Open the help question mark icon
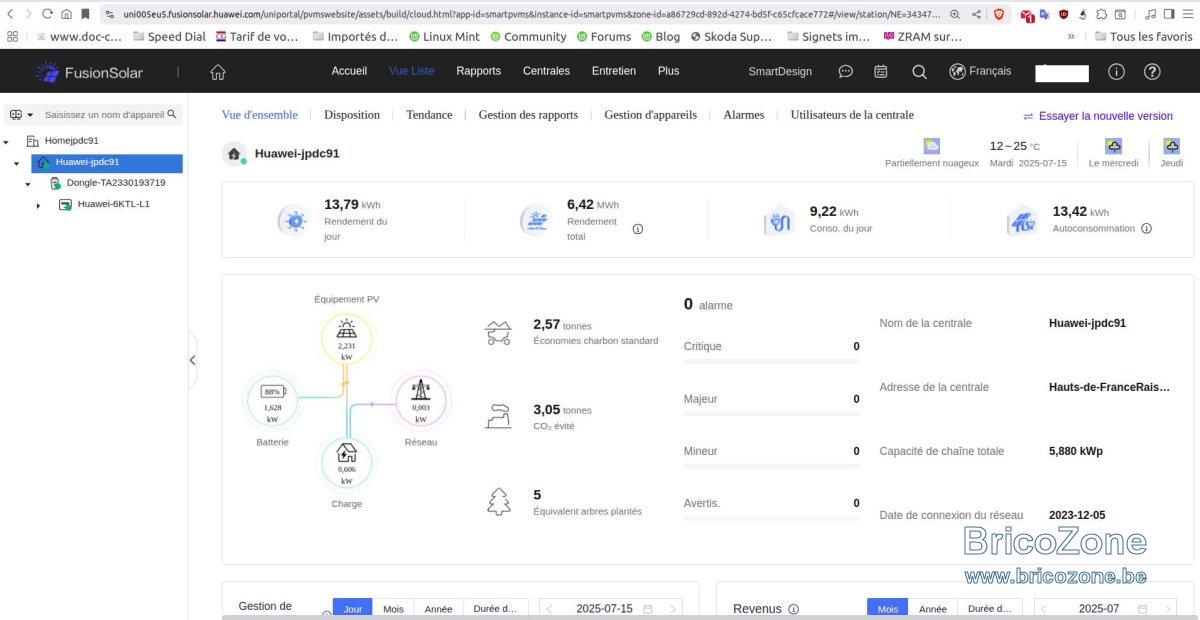 pos(1152,72)
